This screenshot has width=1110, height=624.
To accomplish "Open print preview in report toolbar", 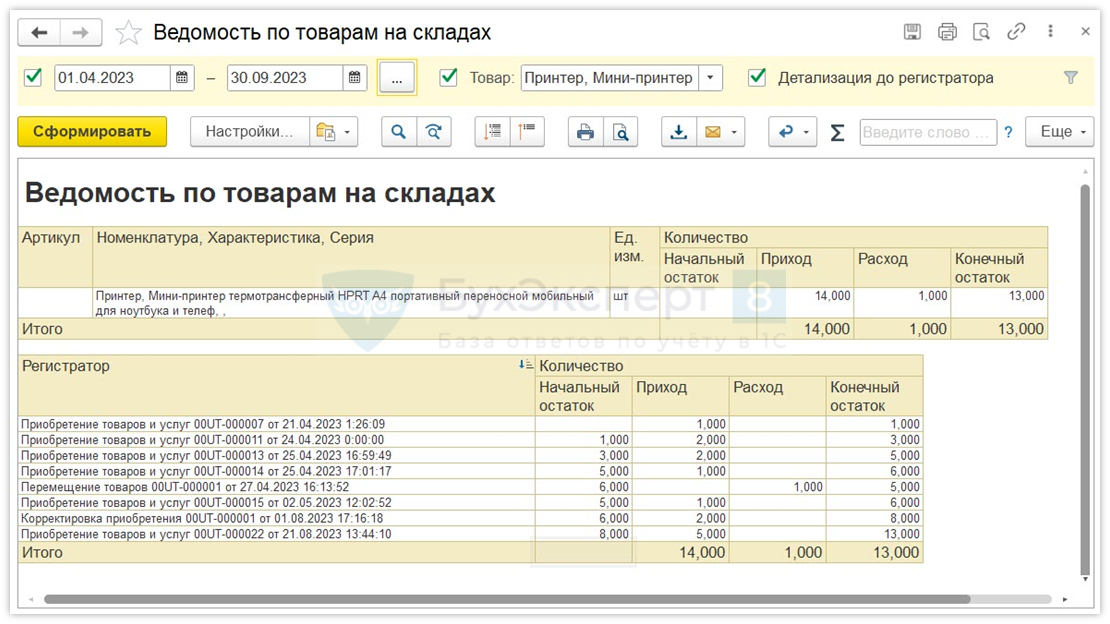I will pyautogui.click(x=620, y=132).
